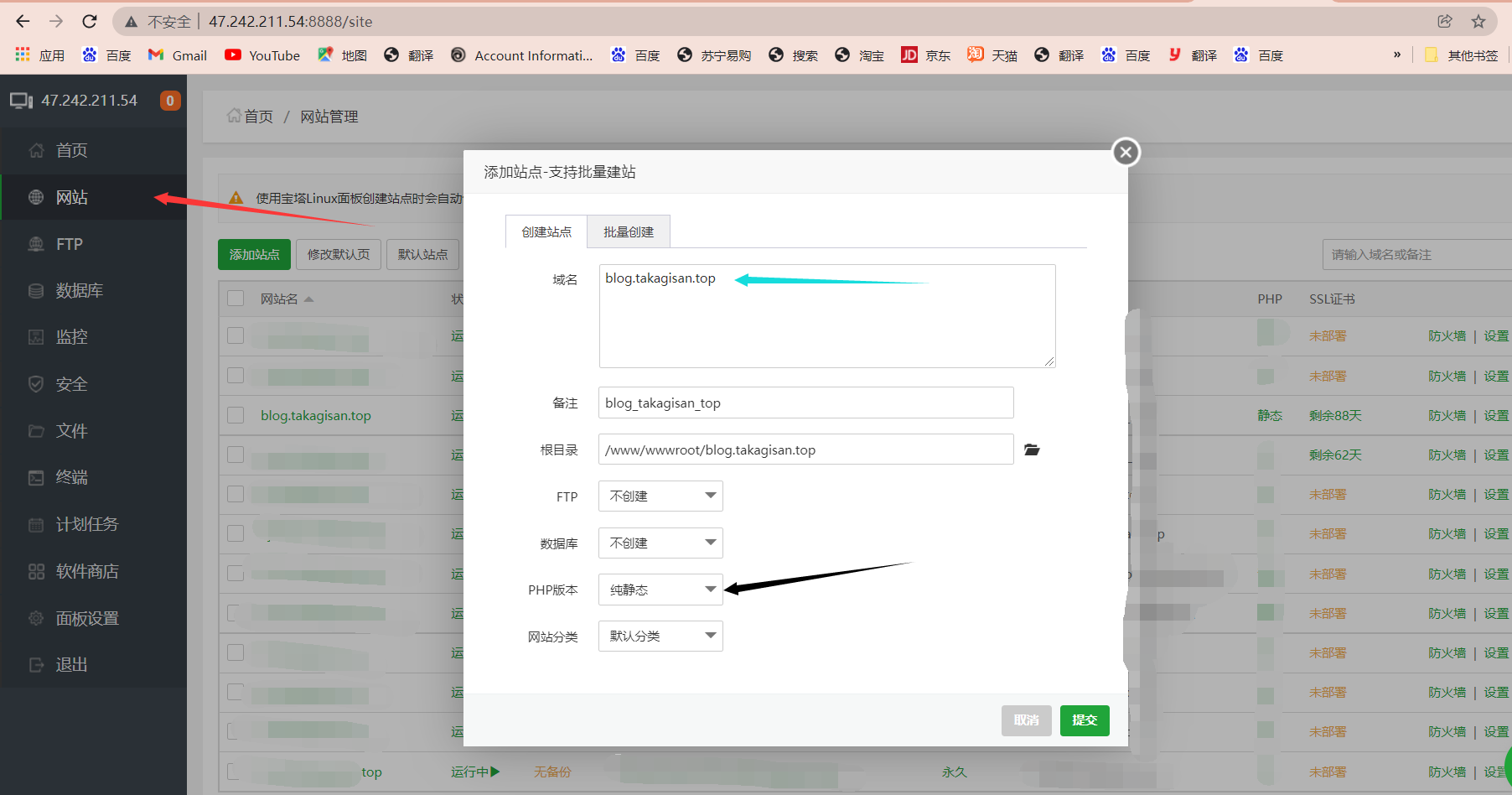Click the 添加站点 button

tap(255, 254)
